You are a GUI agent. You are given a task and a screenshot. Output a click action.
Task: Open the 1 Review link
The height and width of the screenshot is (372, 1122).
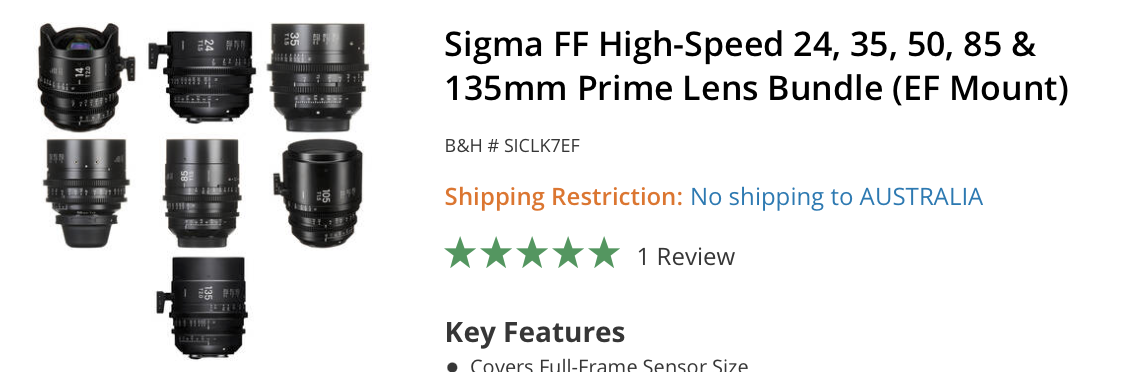pos(686,256)
